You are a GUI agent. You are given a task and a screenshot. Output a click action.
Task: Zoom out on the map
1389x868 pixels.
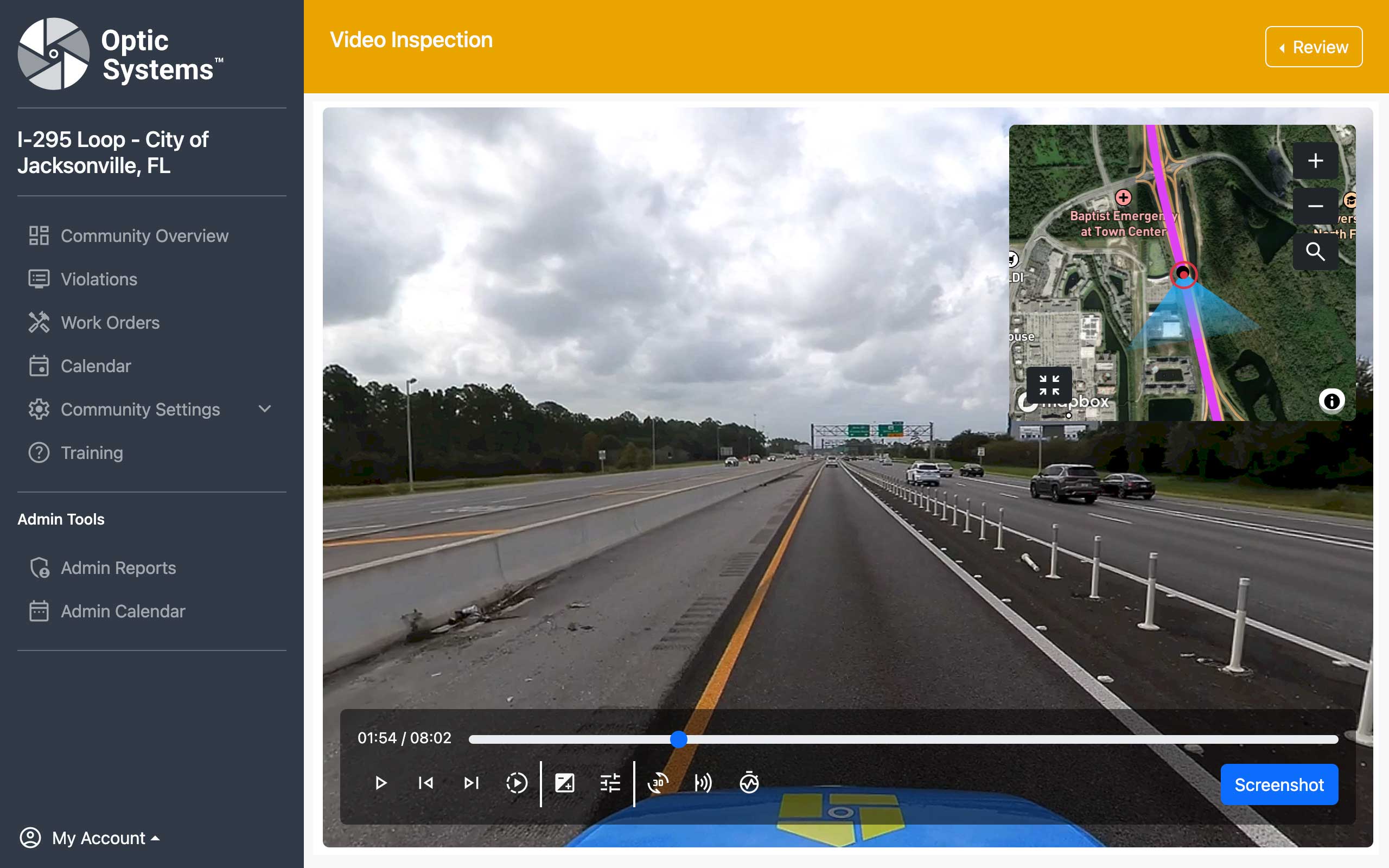pyautogui.click(x=1315, y=206)
